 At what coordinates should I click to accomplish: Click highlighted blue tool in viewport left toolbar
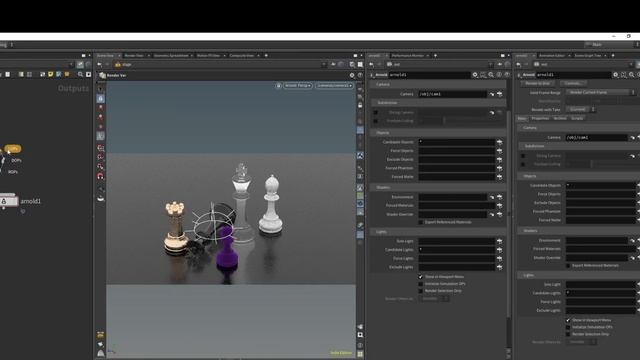pyautogui.click(x=100, y=98)
